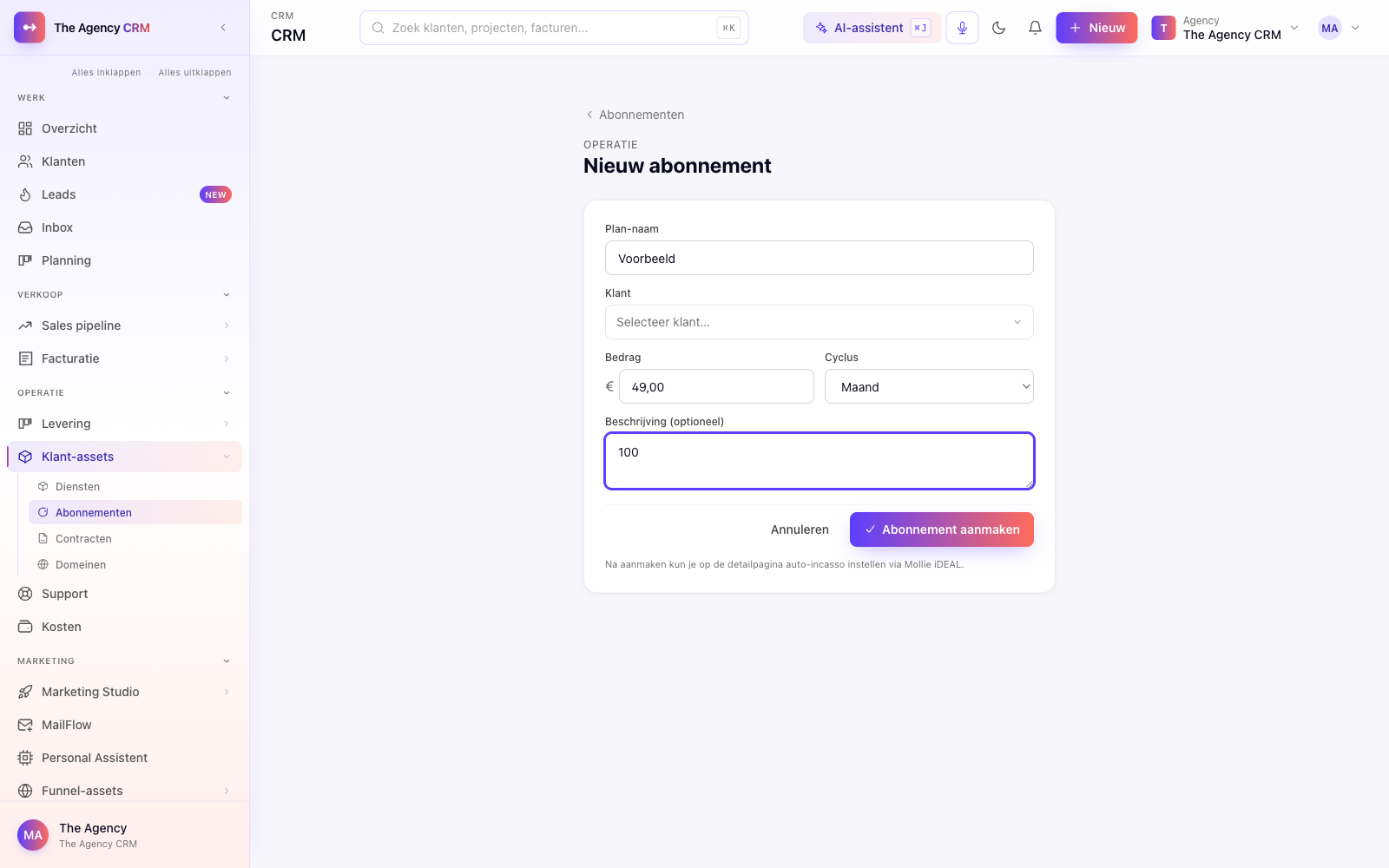Focus the search klanten, projecten field

click(554, 28)
